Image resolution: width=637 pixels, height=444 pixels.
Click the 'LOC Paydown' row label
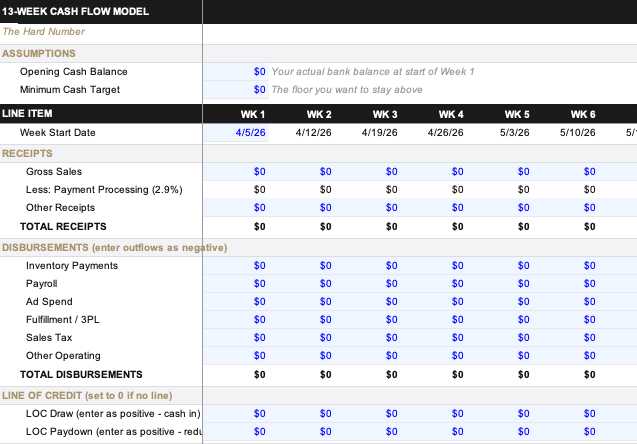[x=113, y=431]
